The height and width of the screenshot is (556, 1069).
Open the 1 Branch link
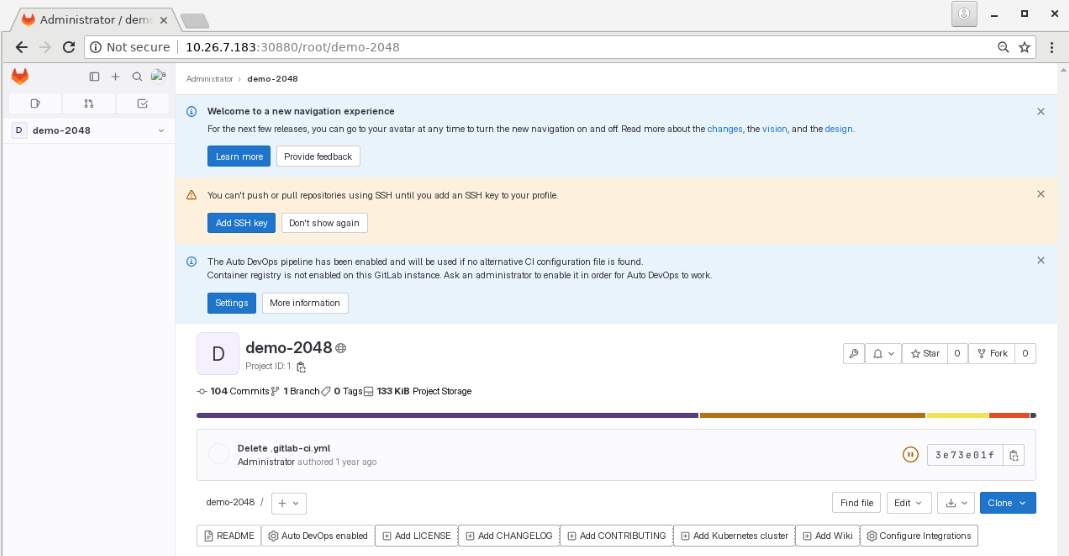tap(295, 391)
